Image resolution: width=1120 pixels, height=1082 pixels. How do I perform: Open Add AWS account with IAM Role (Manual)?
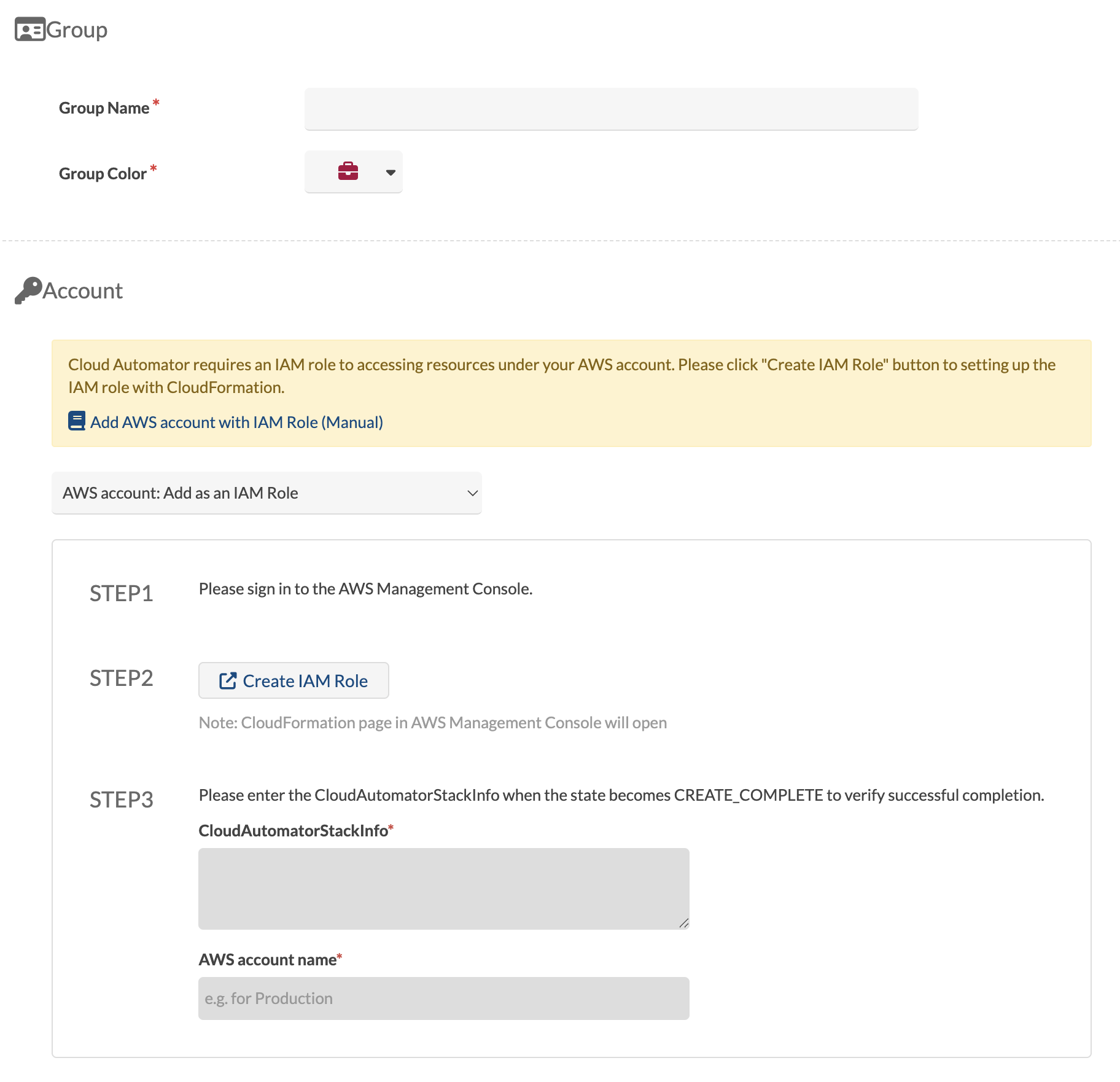[x=236, y=422]
